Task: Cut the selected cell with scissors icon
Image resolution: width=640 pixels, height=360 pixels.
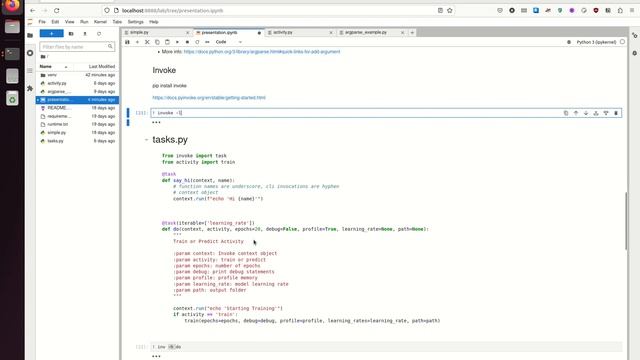Action: coord(147,42)
